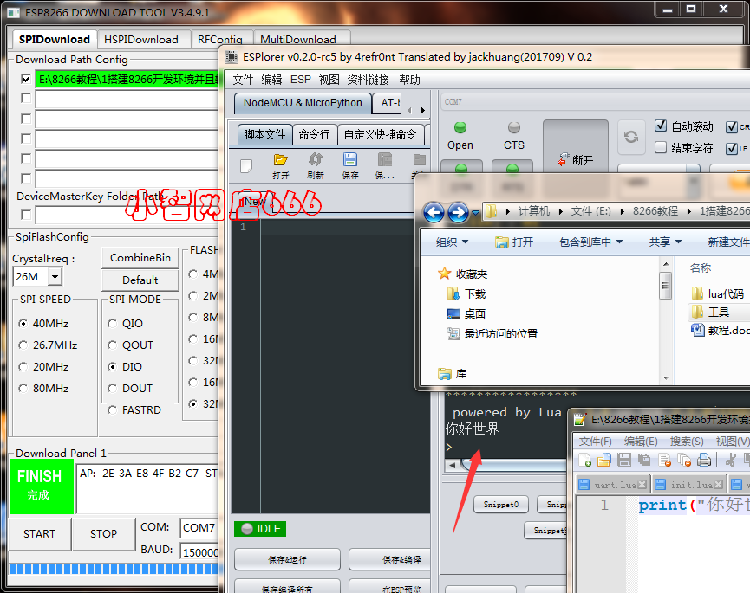Screen dimensions: 750x593
Task: Open recent locations dropdown beside forward arrow
Action: pyautogui.click(x=475, y=213)
